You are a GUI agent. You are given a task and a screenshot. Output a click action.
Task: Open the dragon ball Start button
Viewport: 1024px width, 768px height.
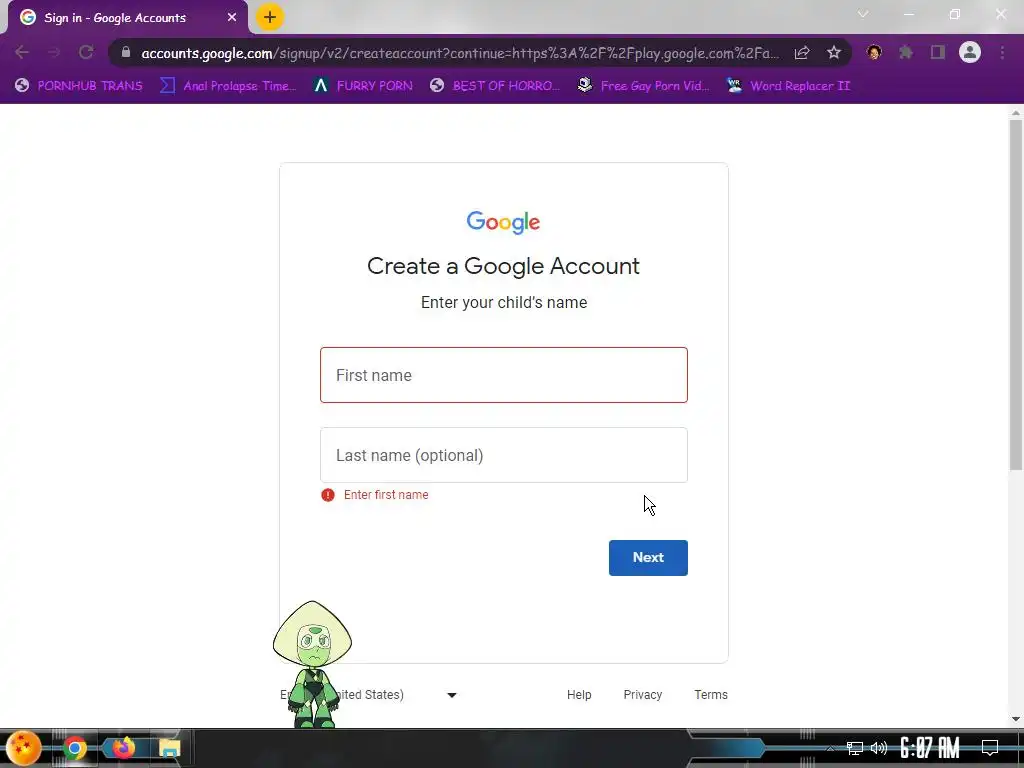click(x=24, y=748)
